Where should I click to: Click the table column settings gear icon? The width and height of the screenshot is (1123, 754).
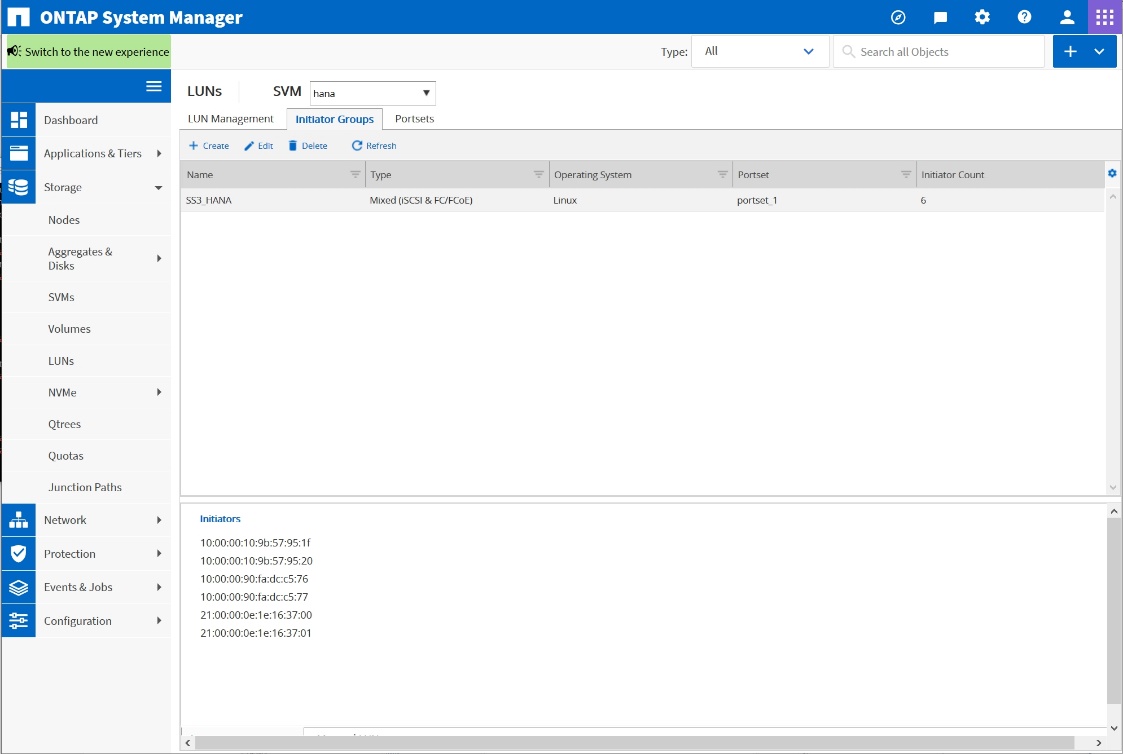(1112, 174)
